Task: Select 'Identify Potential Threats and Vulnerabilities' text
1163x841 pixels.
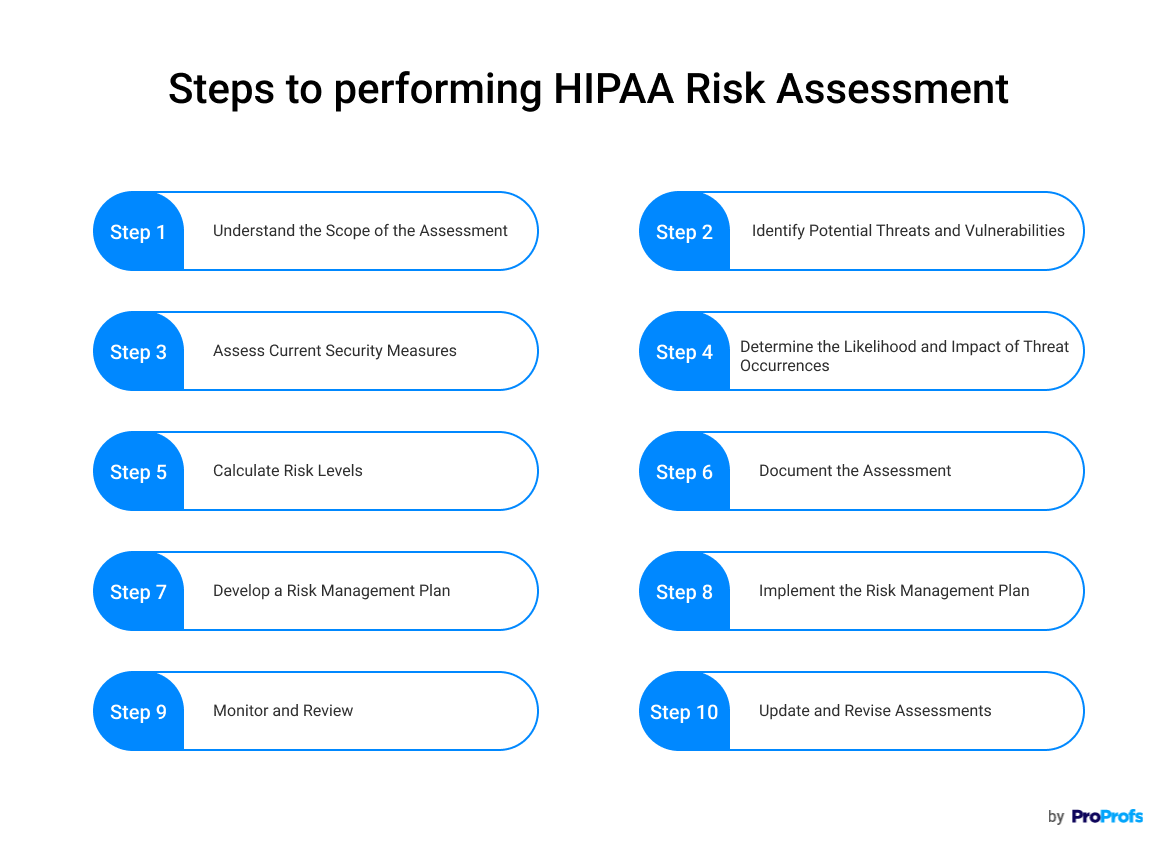Action: (908, 231)
